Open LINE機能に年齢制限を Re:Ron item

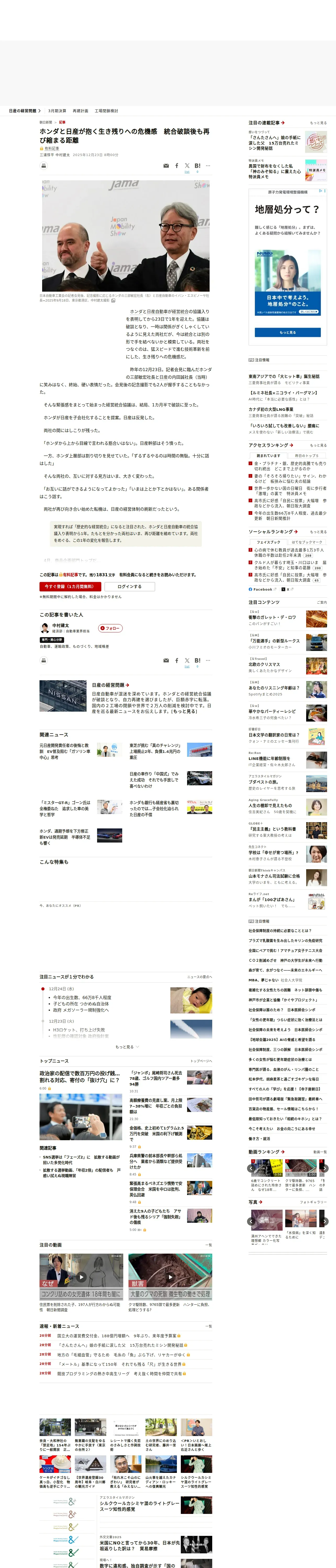pos(269,758)
